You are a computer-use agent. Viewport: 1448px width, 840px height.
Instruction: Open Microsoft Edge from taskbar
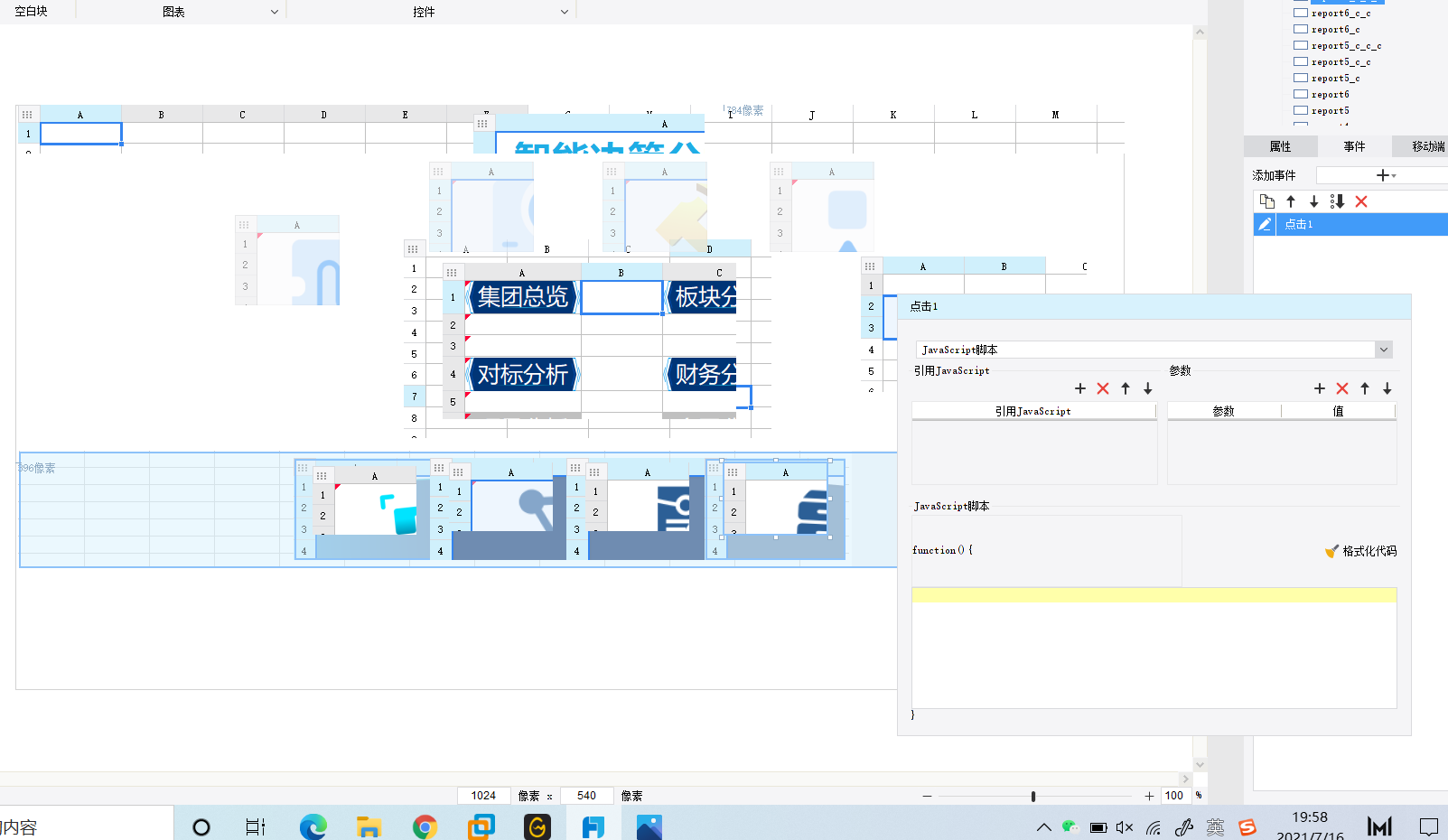pos(313,826)
